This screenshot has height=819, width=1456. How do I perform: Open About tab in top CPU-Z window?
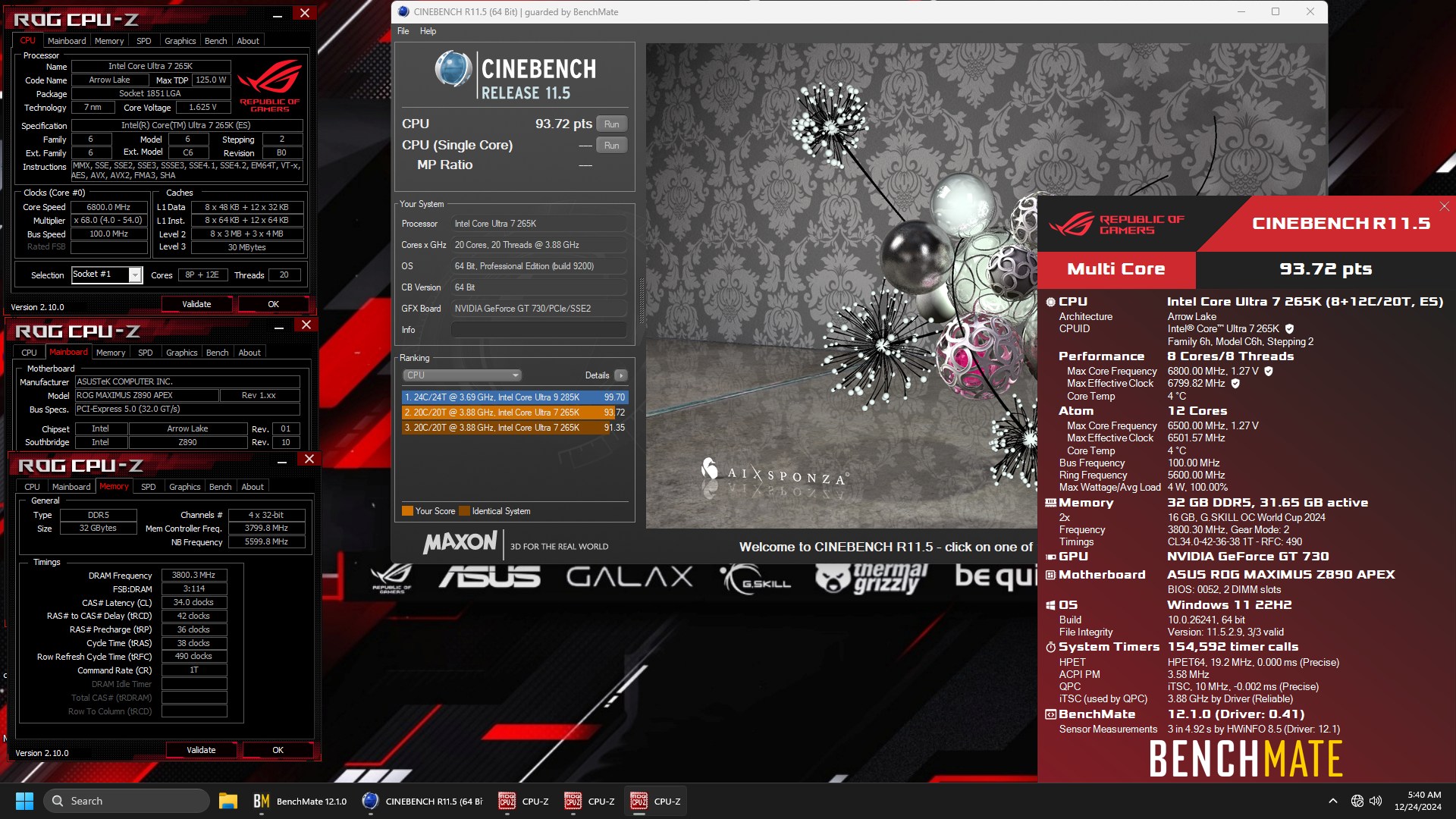click(x=248, y=41)
